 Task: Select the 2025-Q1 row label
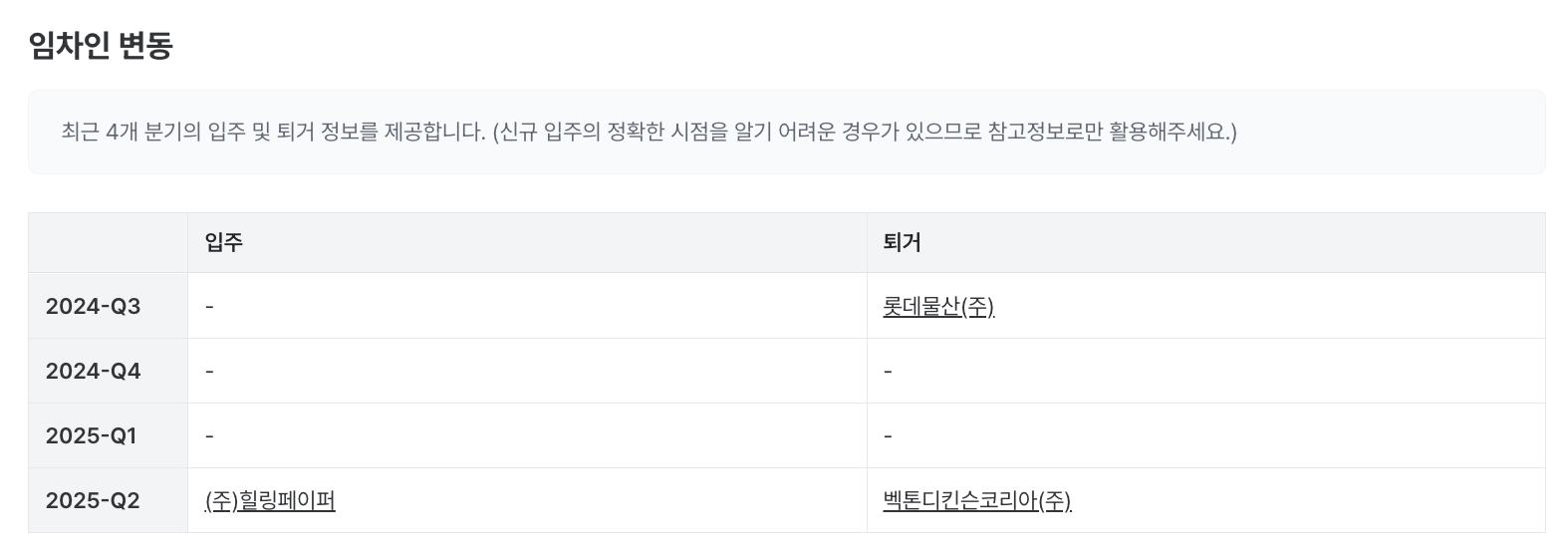[91, 436]
